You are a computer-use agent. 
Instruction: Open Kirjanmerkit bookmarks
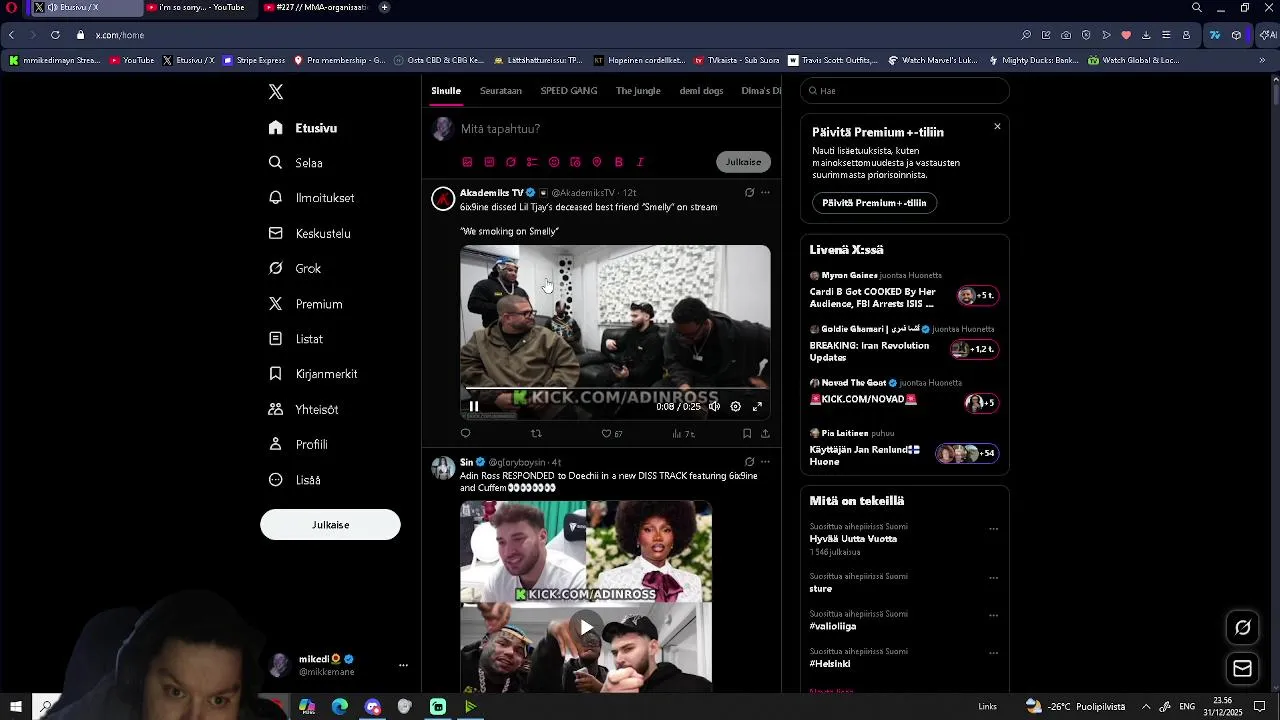point(313,374)
